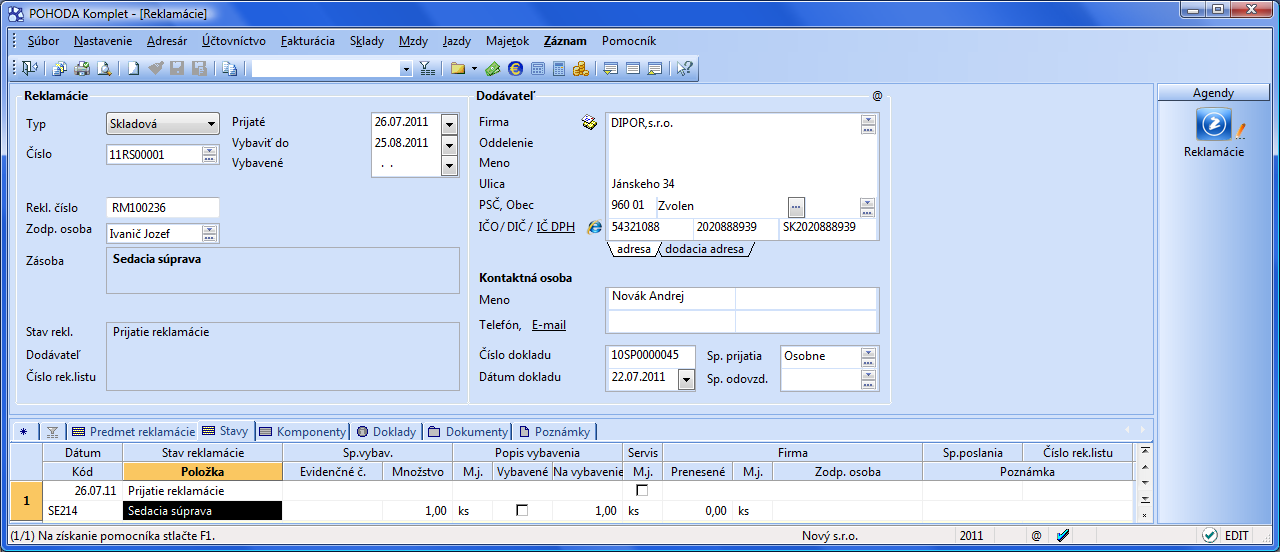Open the Sp. prijatia list button
The height and width of the screenshot is (552, 1280).
point(868,355)
